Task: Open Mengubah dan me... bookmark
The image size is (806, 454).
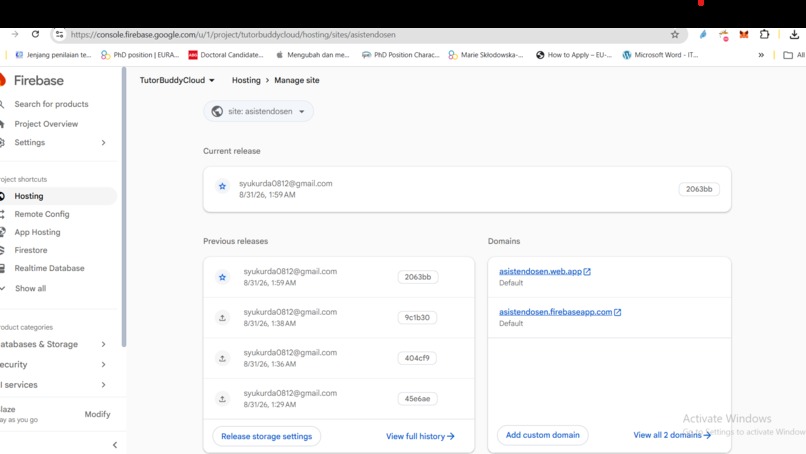Action: [313, 55]
